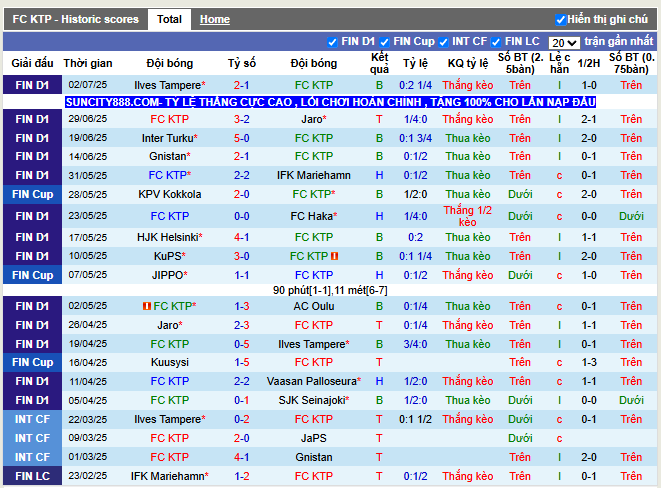Open the HJK Helsinki team link
The height and width of the screenshot is (488, 661).
tap(169, 237)
